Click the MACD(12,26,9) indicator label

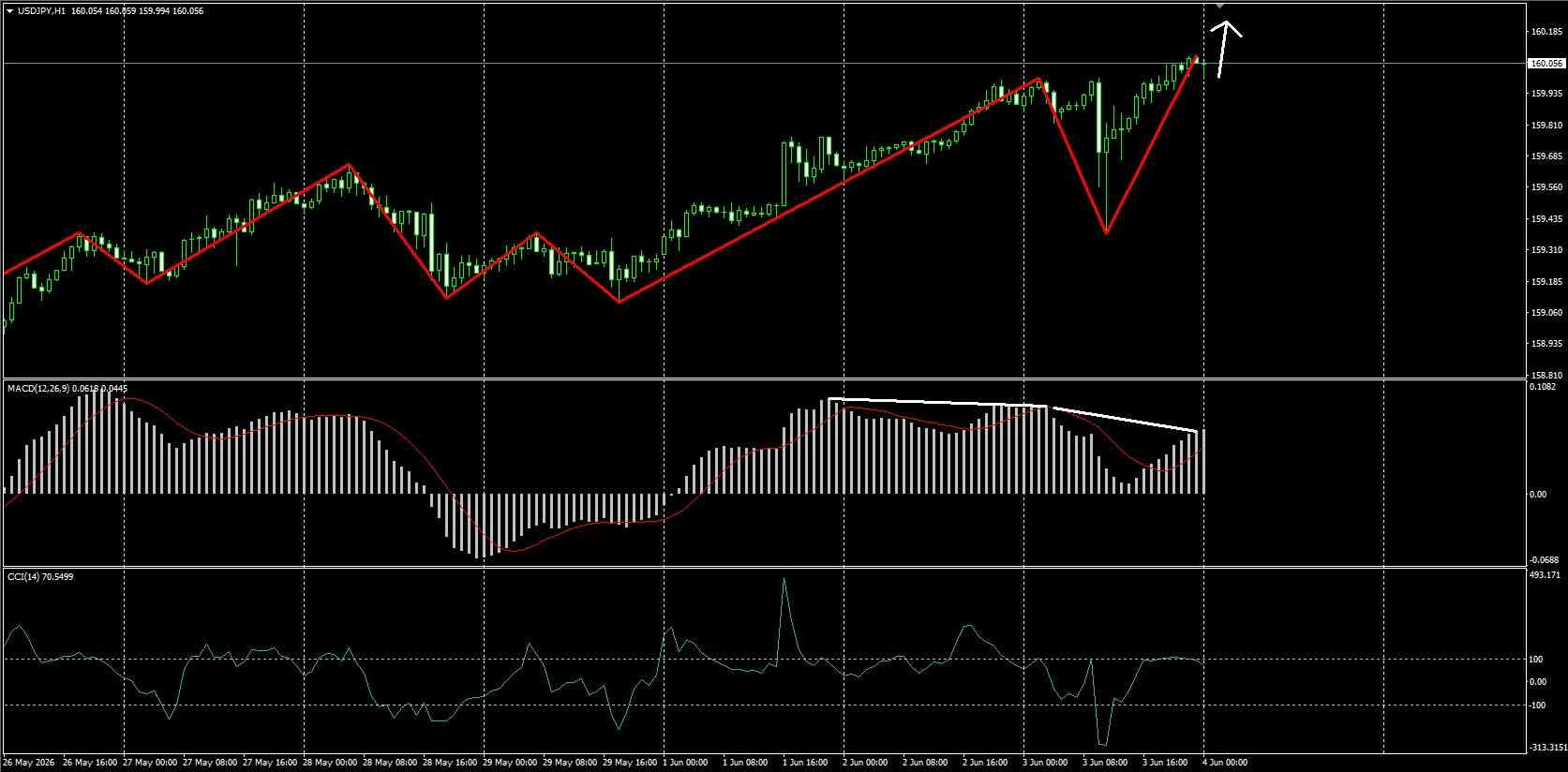point(39,388)
